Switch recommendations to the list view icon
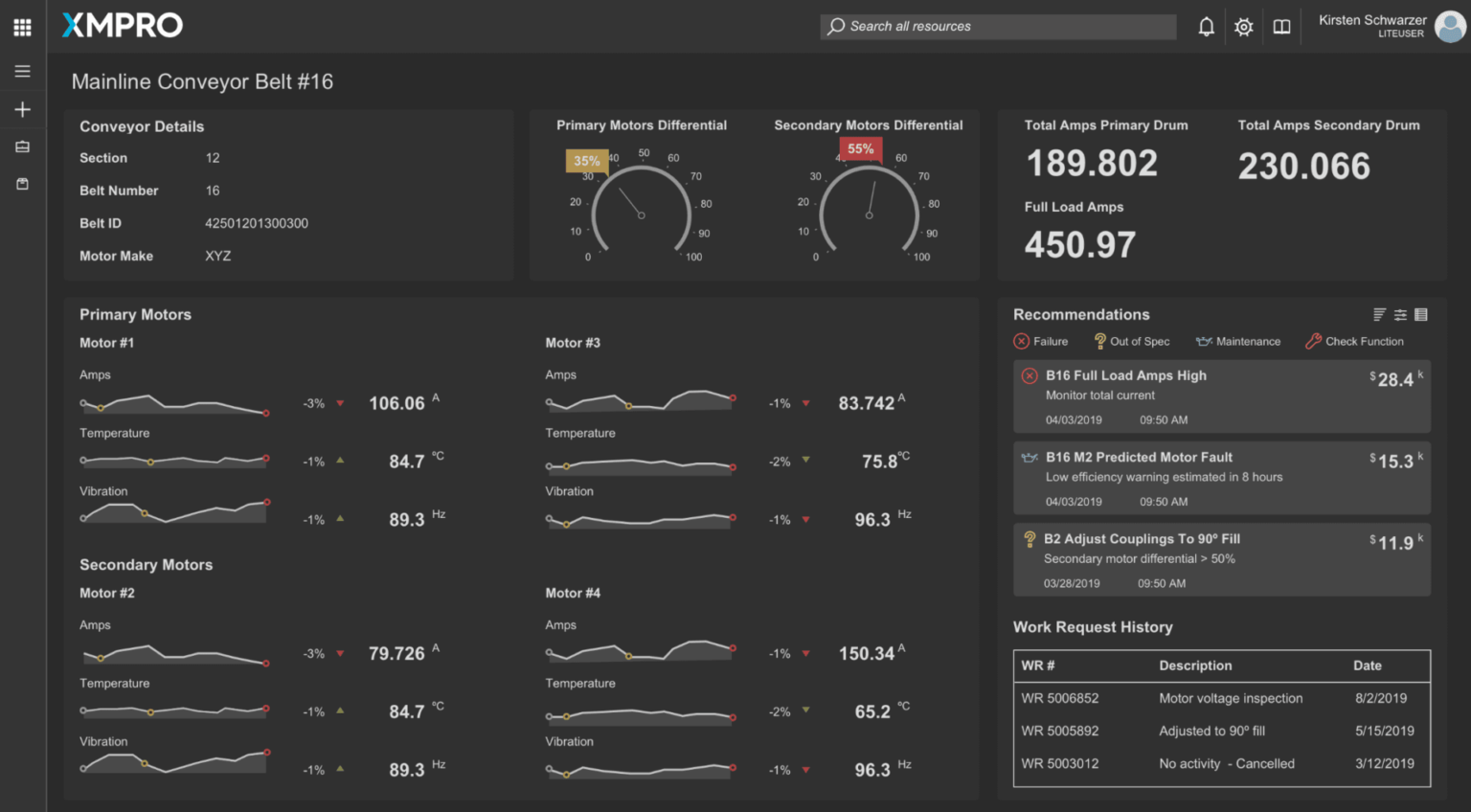1471x812 pixels. (x=1421, y=315)
